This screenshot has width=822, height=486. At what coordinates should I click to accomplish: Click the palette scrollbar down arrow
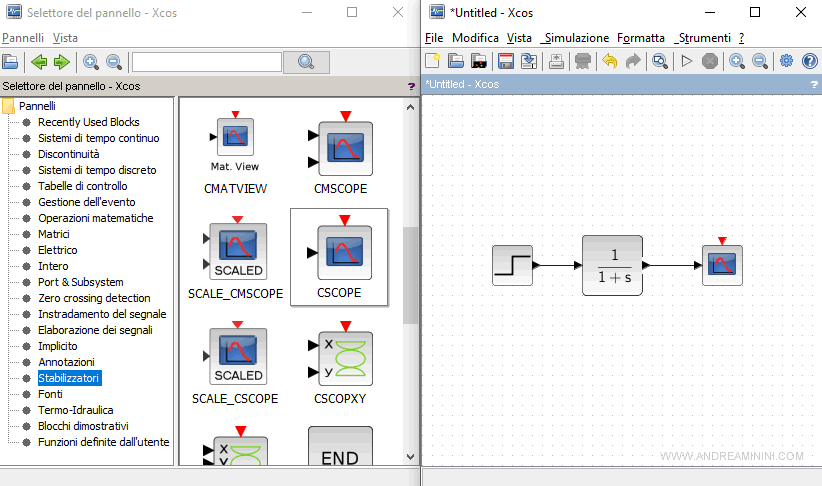point(410,457)
